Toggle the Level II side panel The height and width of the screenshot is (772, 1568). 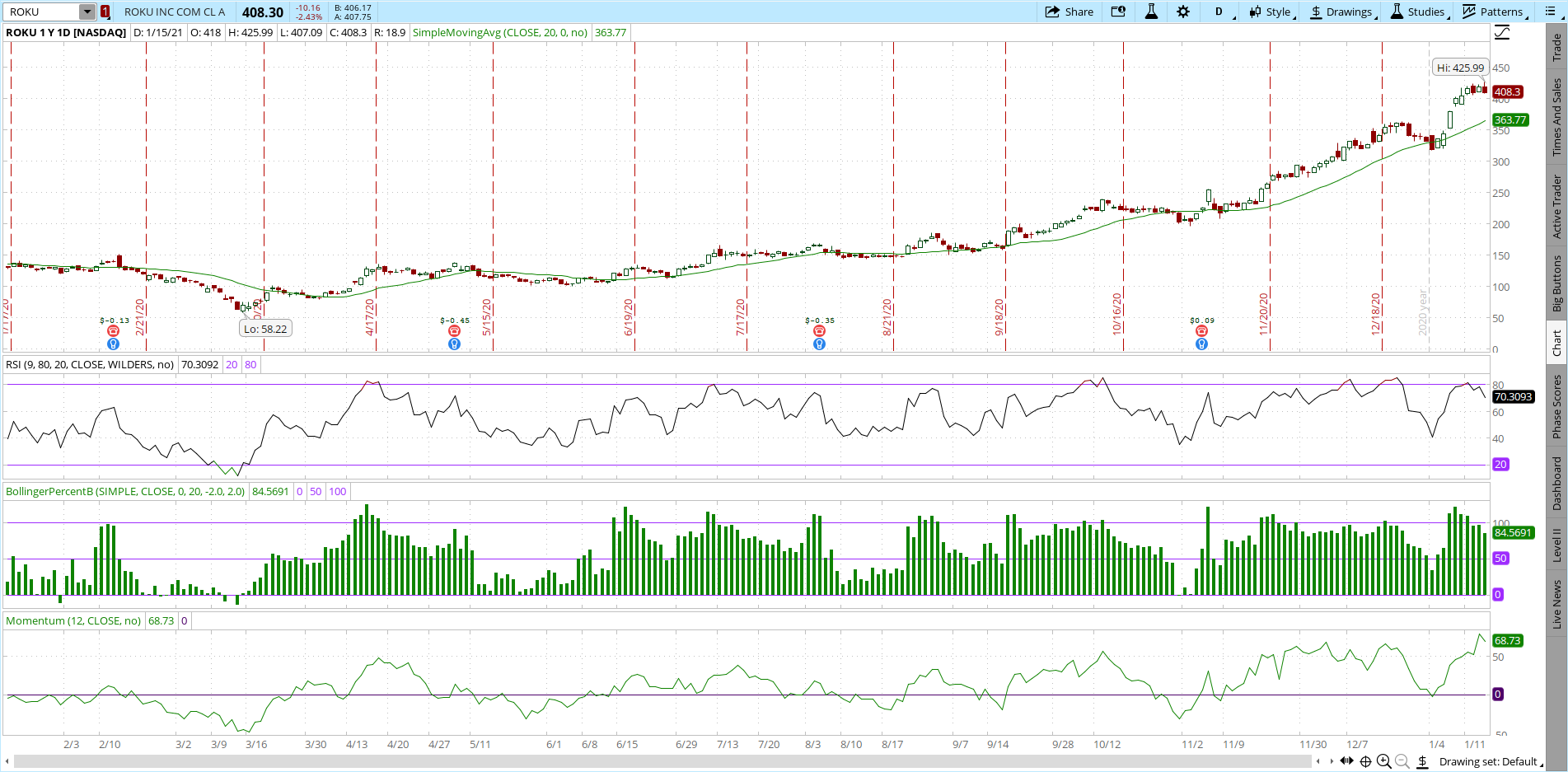tap(1556, 545)
